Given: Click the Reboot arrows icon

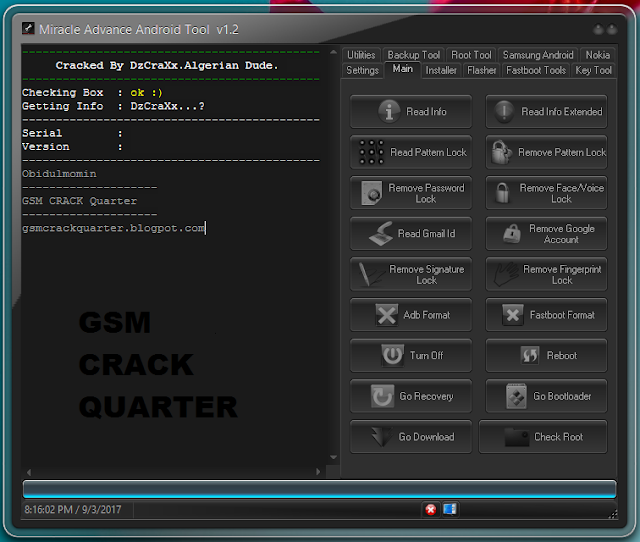Looking at the screenshot, I should tap(530, 355).
